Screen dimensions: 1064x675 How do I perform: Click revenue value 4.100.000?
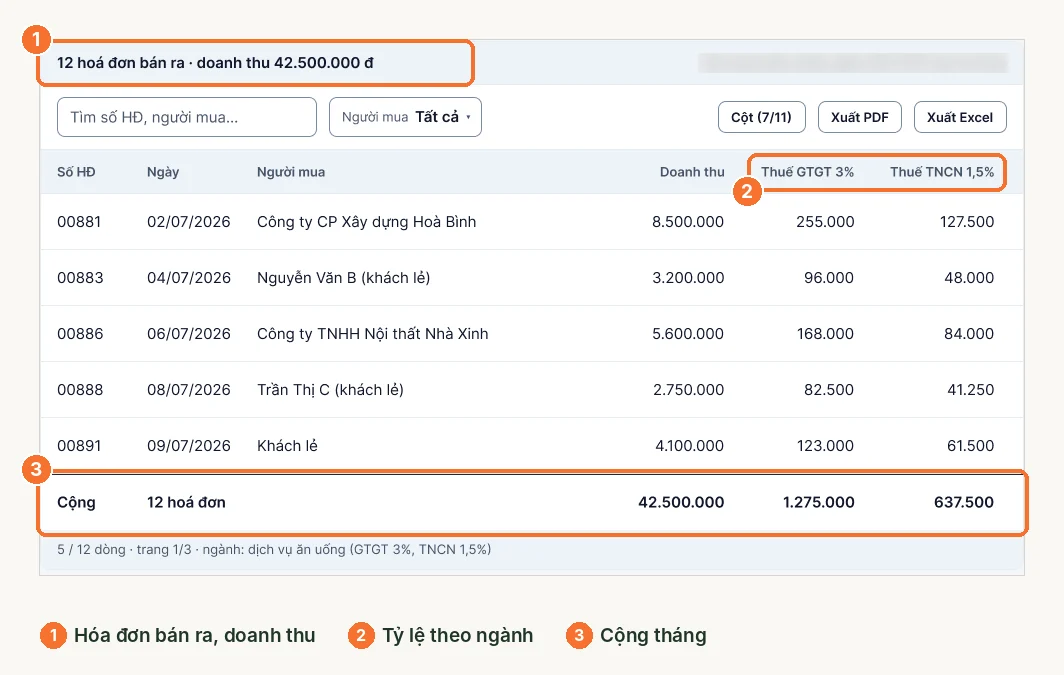pos(689,446)
